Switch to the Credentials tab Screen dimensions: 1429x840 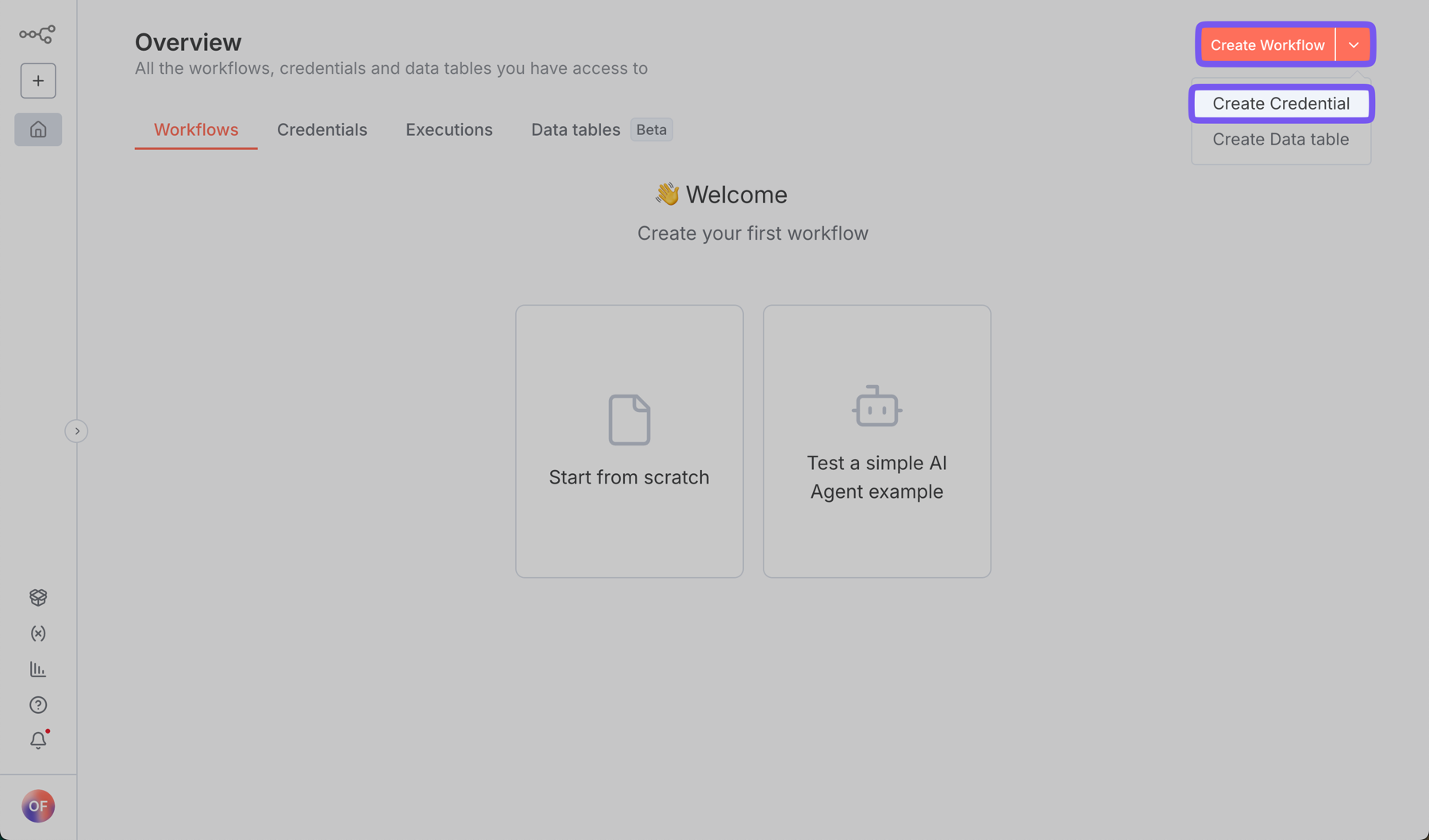point(322,130)
